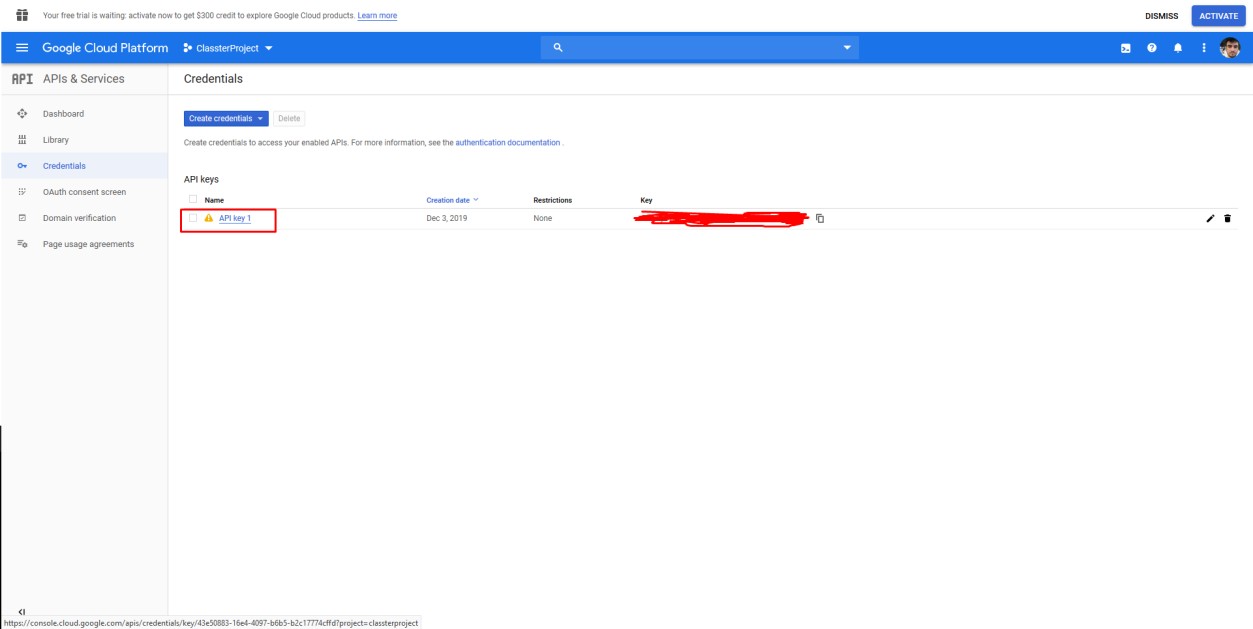
Task: Open the authentication documentation link
Action: tap(507, 143)
